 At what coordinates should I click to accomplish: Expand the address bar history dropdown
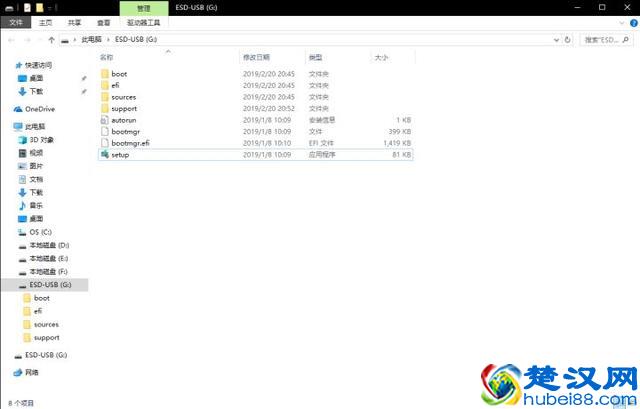click(555, 40)
